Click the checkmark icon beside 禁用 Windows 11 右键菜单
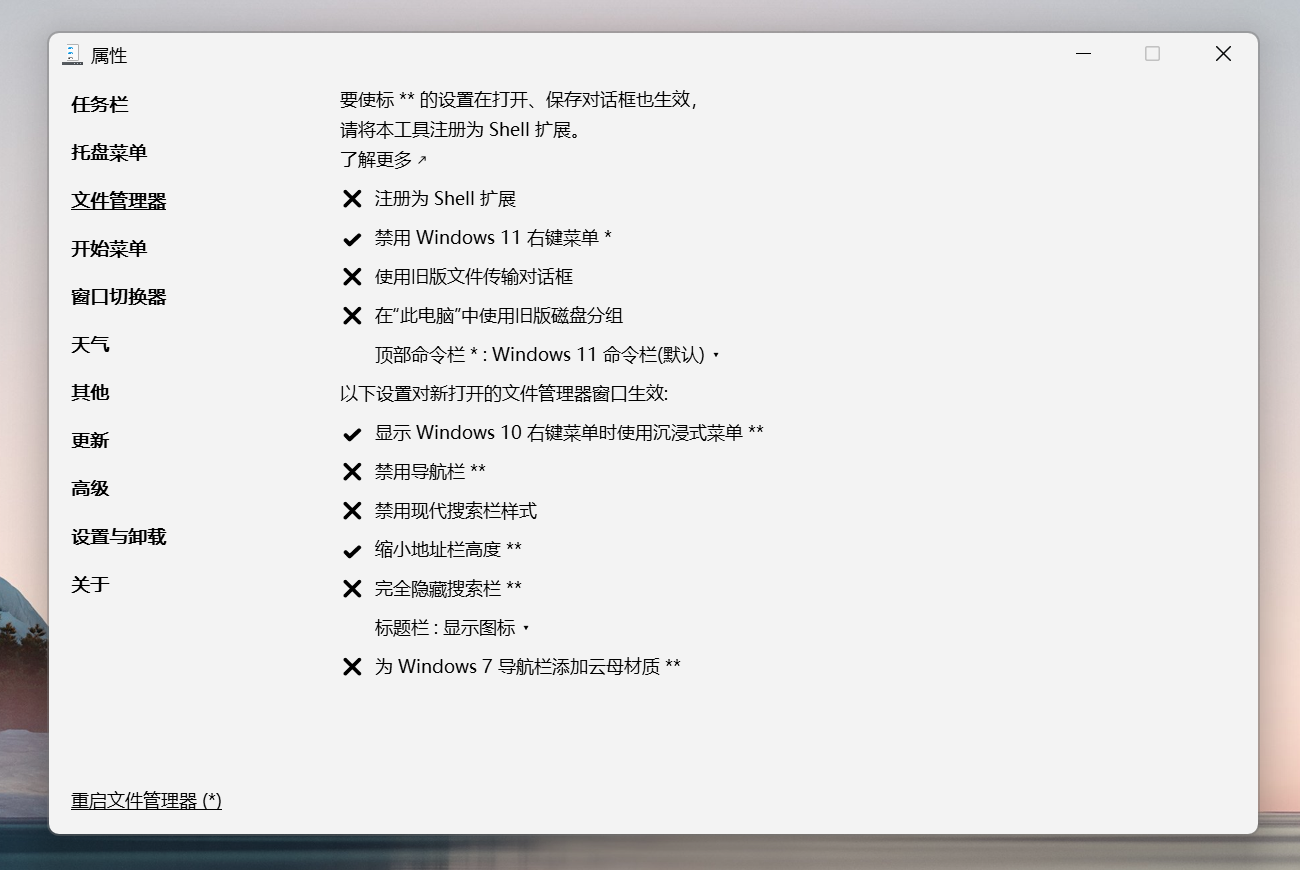Viewport: 1300px width, 870px height. coord(352,239)
